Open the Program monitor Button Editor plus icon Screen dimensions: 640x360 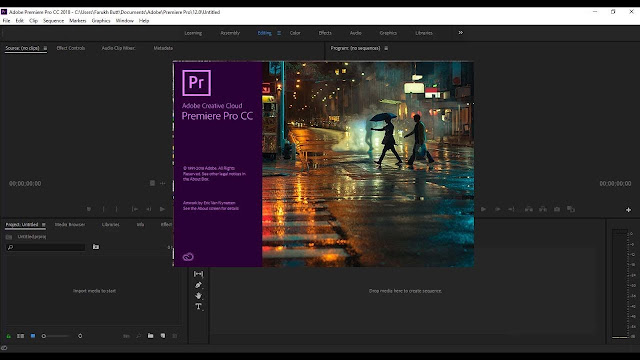[629, 210]
